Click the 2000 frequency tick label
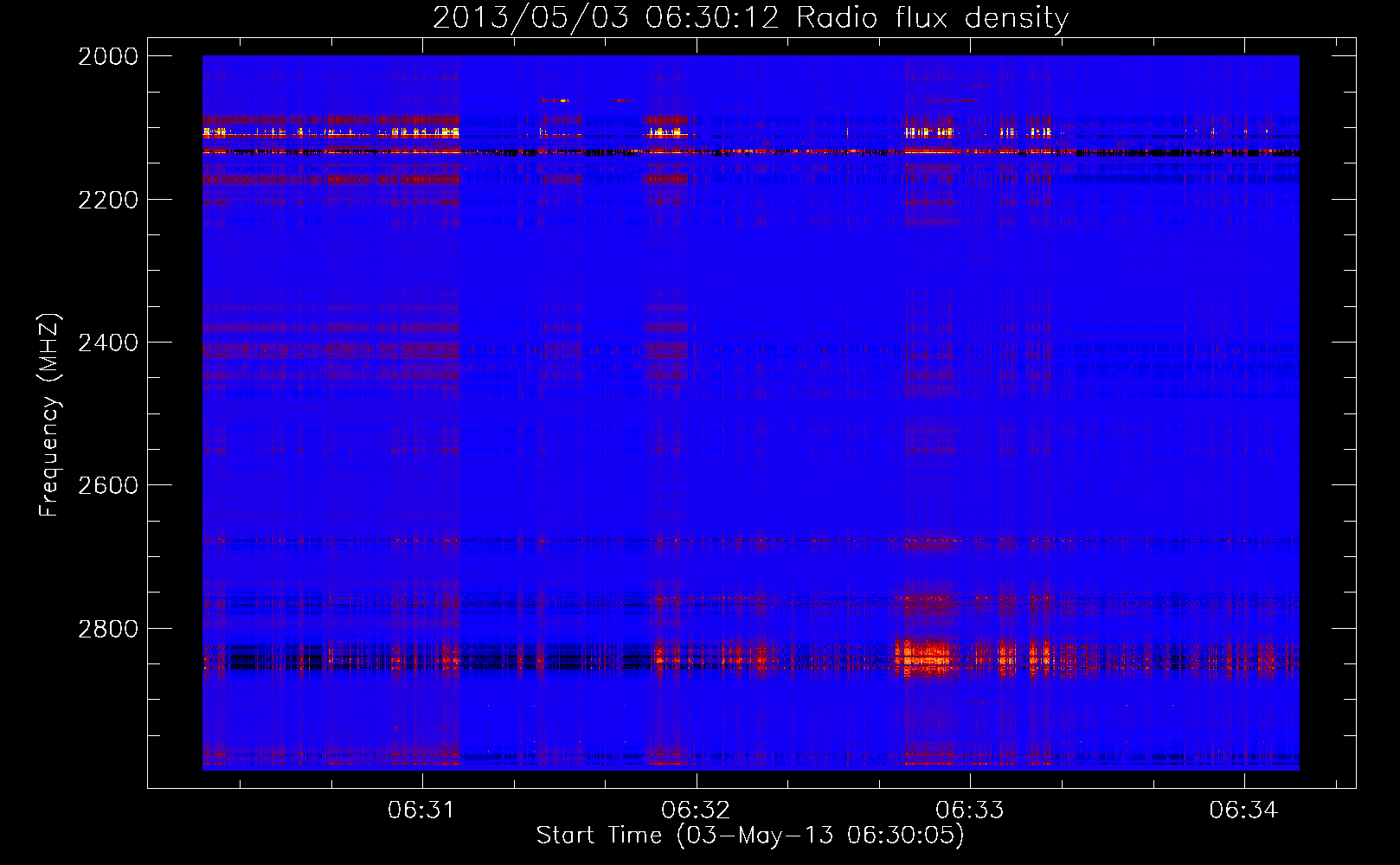This screenshot has height=865, width=1400. (108, 56)
